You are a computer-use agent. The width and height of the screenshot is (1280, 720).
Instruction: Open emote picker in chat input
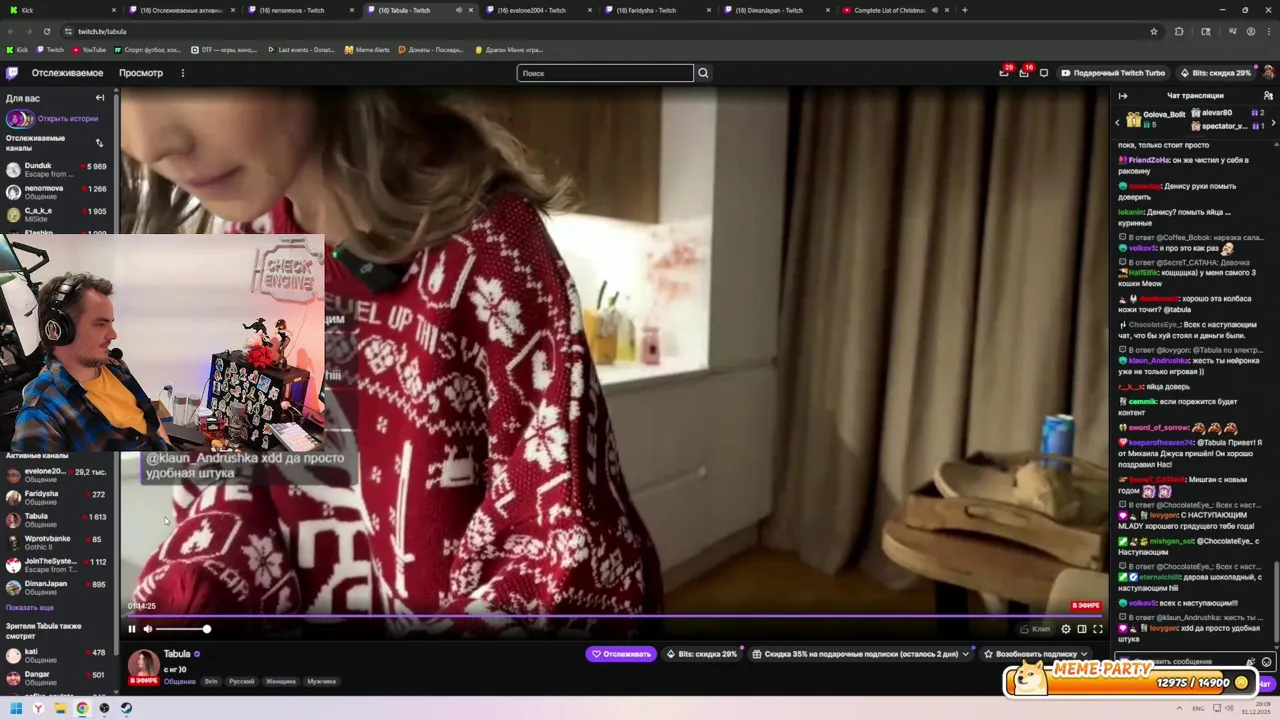tap(1266, 662)
